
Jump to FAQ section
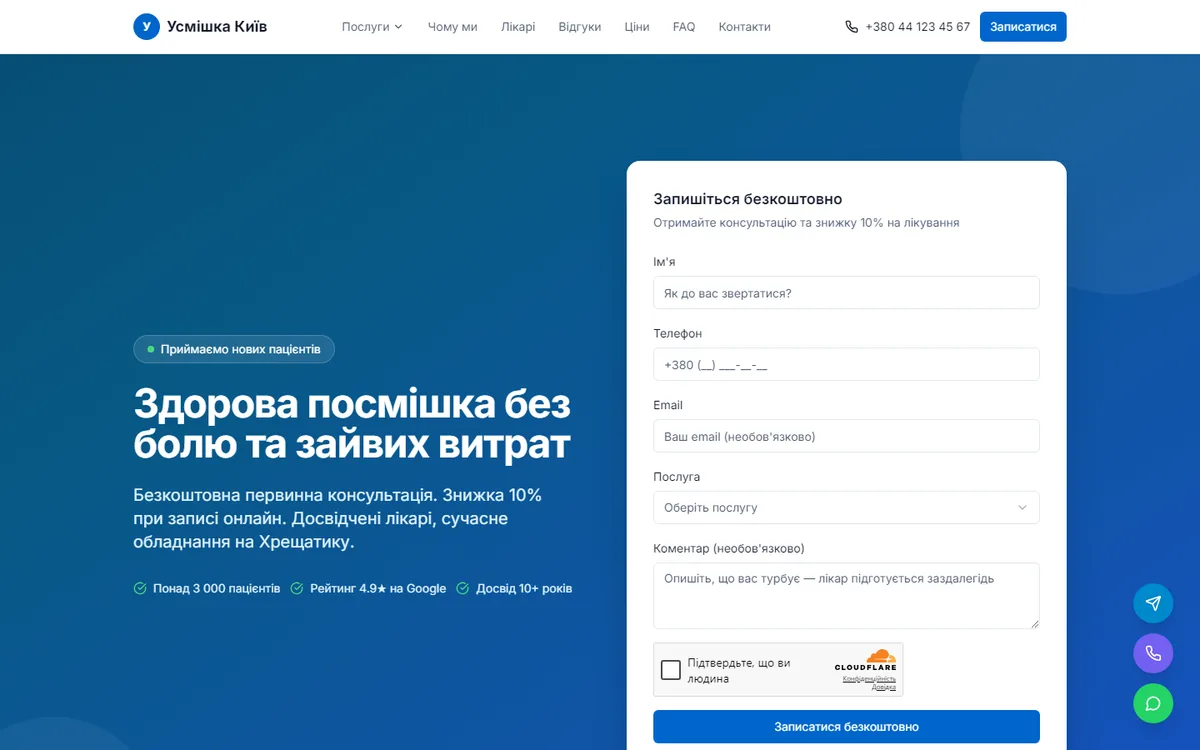(684, 27)
